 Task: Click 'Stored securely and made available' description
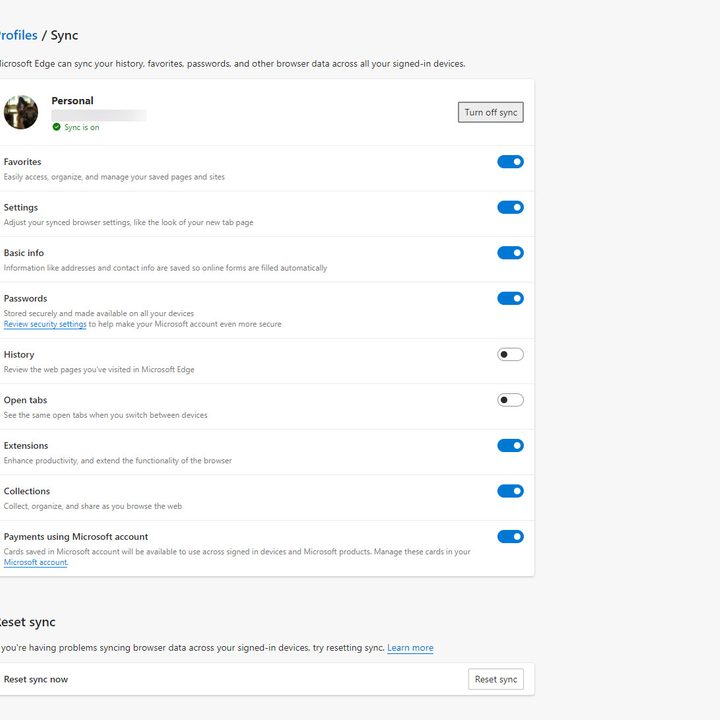[x=99, y=313]
